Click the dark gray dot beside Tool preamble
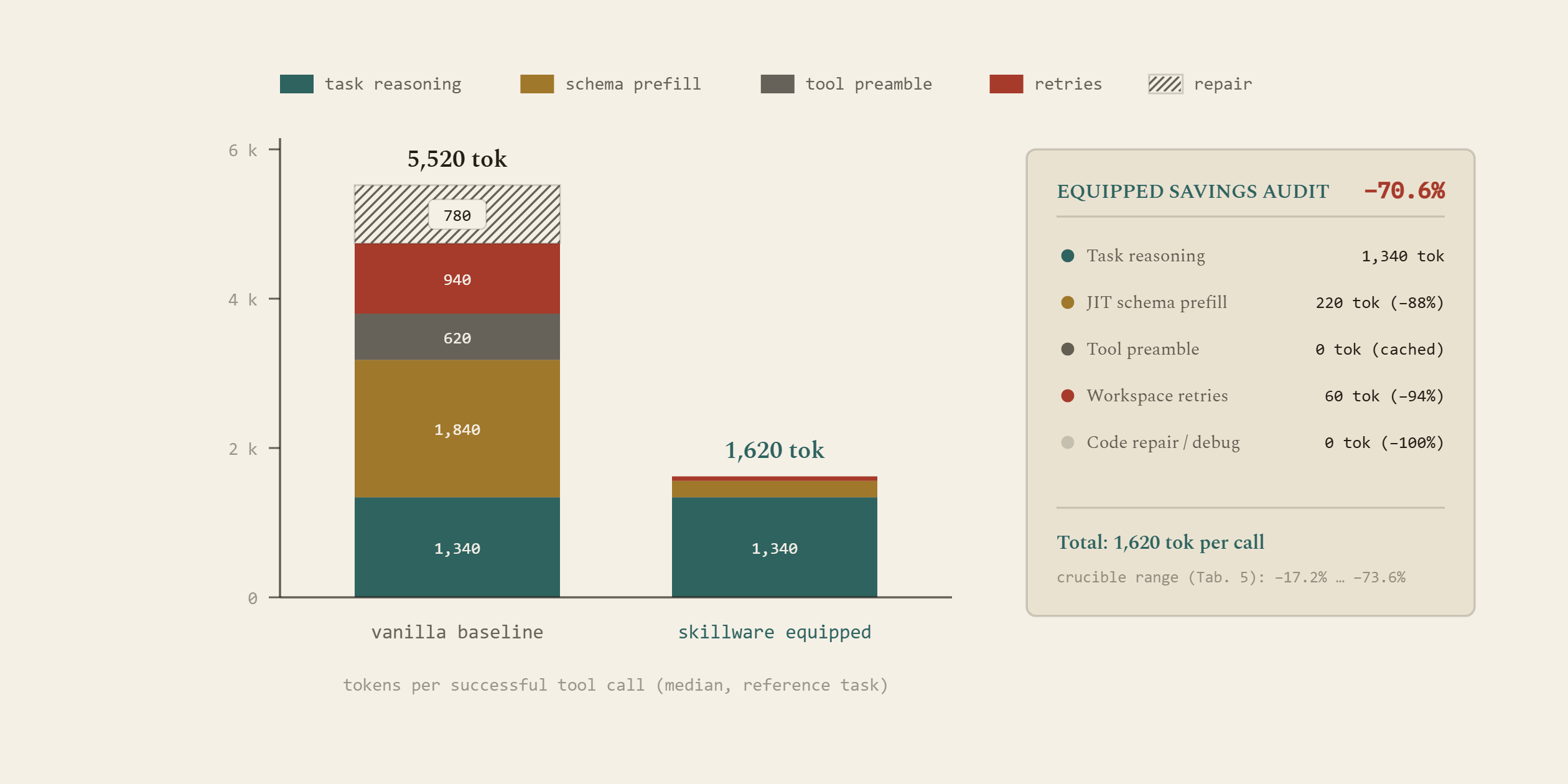This screenshot has height=784, width=1568. coord(1068,349)
